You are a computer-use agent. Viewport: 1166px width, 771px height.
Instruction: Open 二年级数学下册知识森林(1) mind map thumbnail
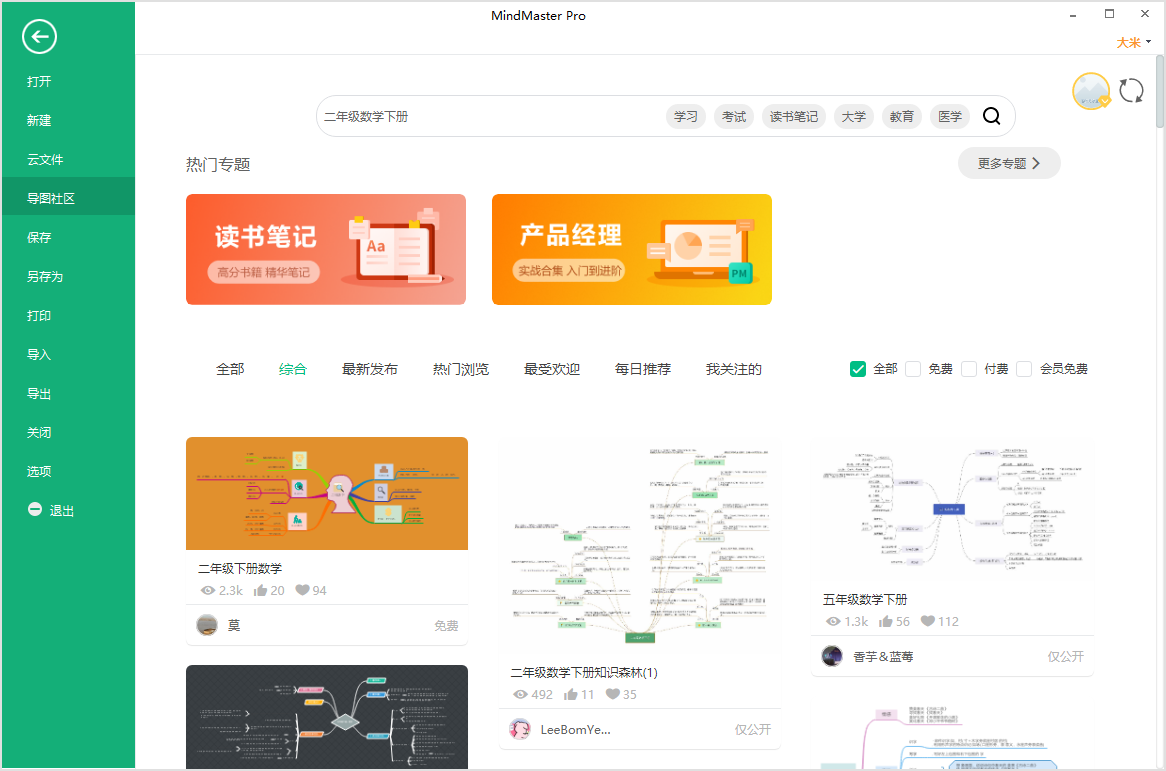[x=640, y=546]
